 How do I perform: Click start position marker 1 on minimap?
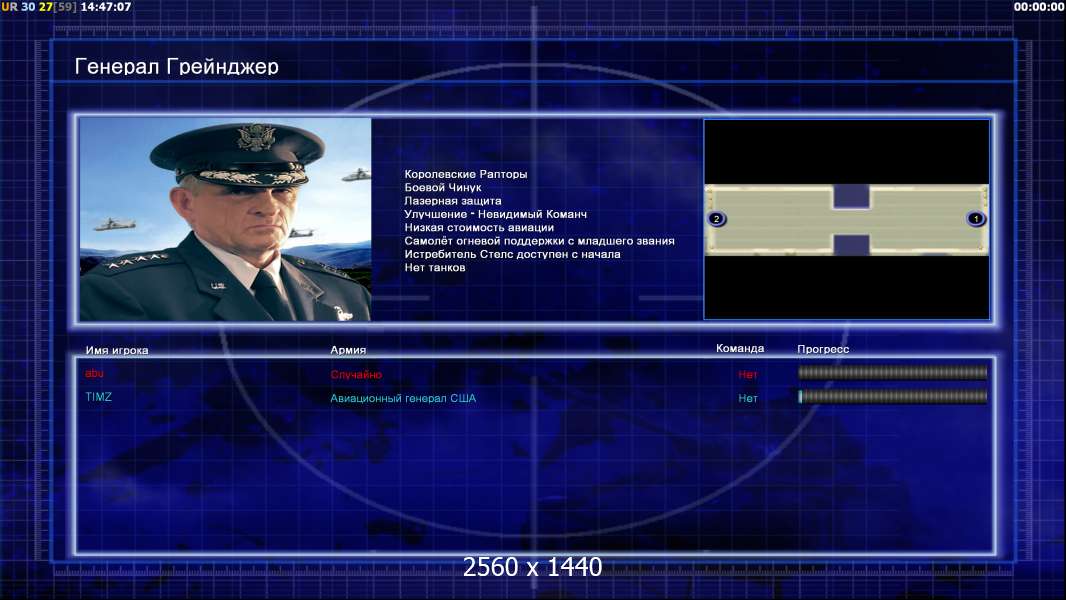click(x=976, y=219)
